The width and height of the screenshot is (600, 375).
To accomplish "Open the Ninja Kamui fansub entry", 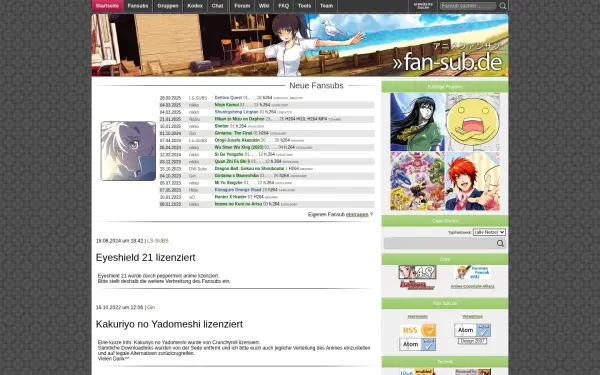I will coord(227,105).
